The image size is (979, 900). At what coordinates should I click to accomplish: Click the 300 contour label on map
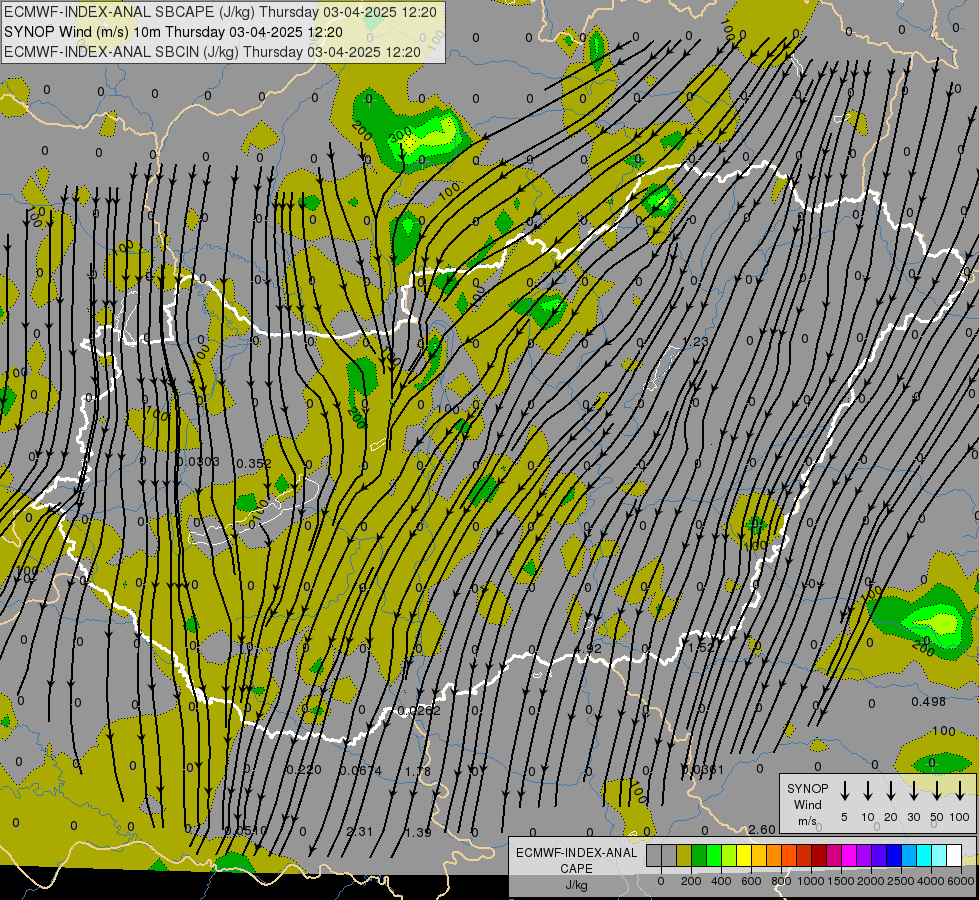400,134
